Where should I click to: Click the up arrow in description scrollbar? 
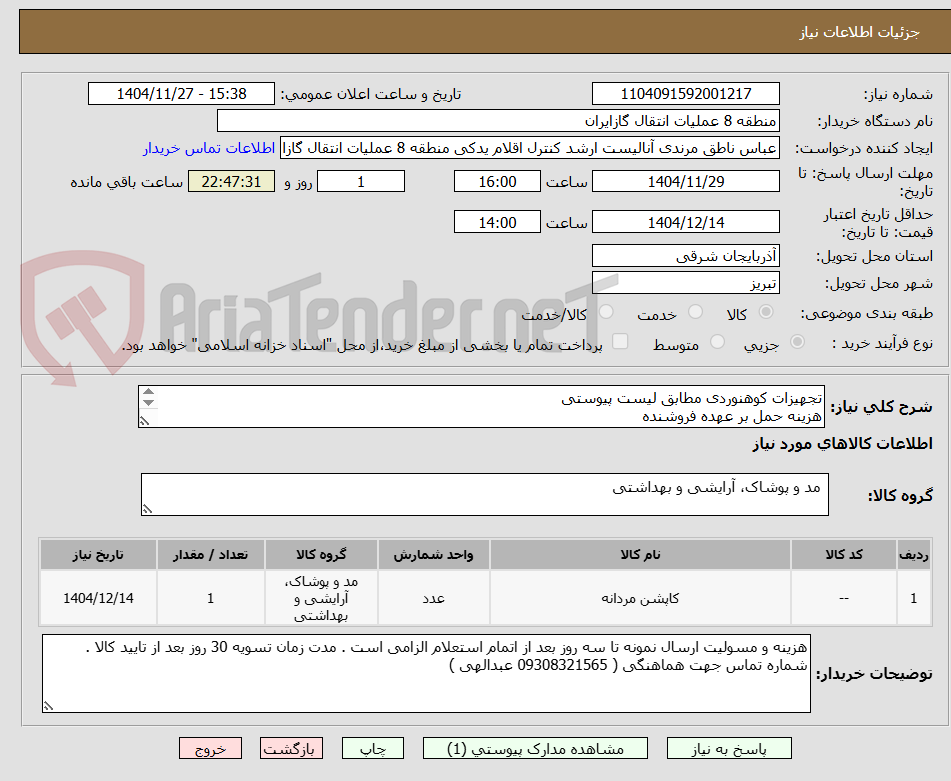149,392
